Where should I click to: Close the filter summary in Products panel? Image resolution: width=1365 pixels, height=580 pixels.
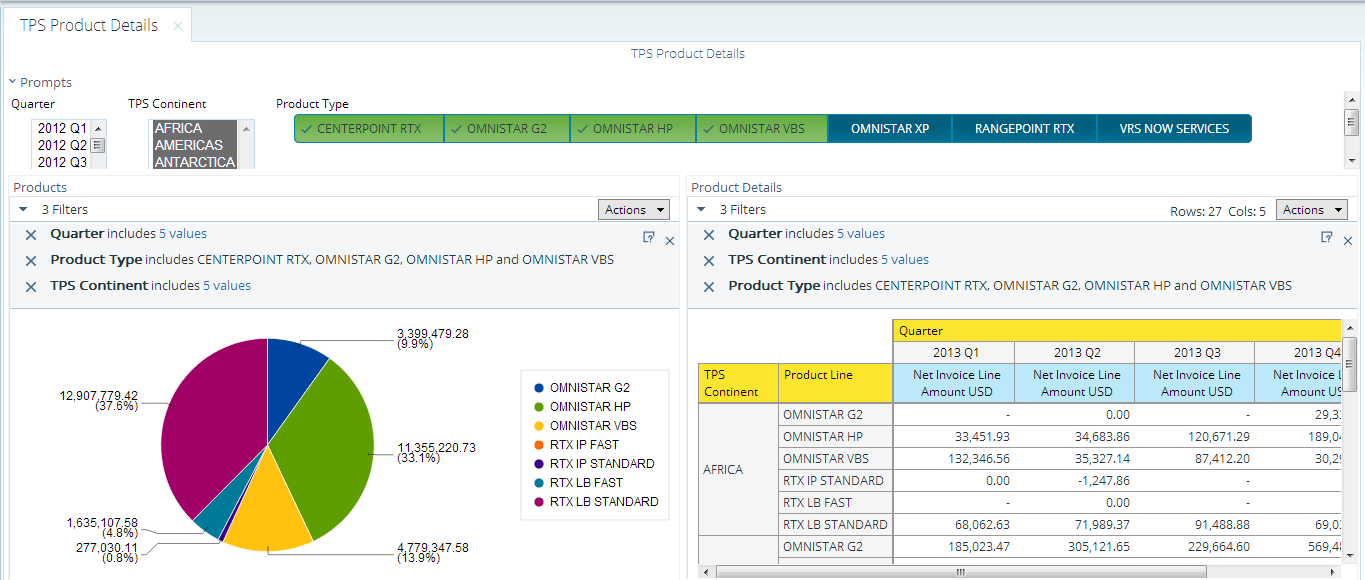click(x=670, y=241)
